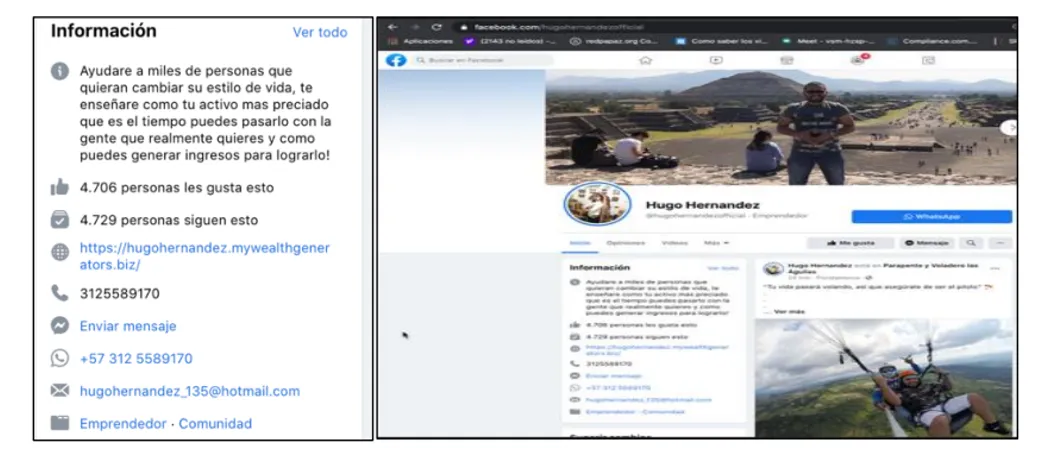The width and height of the screenshot is (1053, 452).
Task: Click the followers icon next to 4.729 personas
Action: (x=60, y=220)
